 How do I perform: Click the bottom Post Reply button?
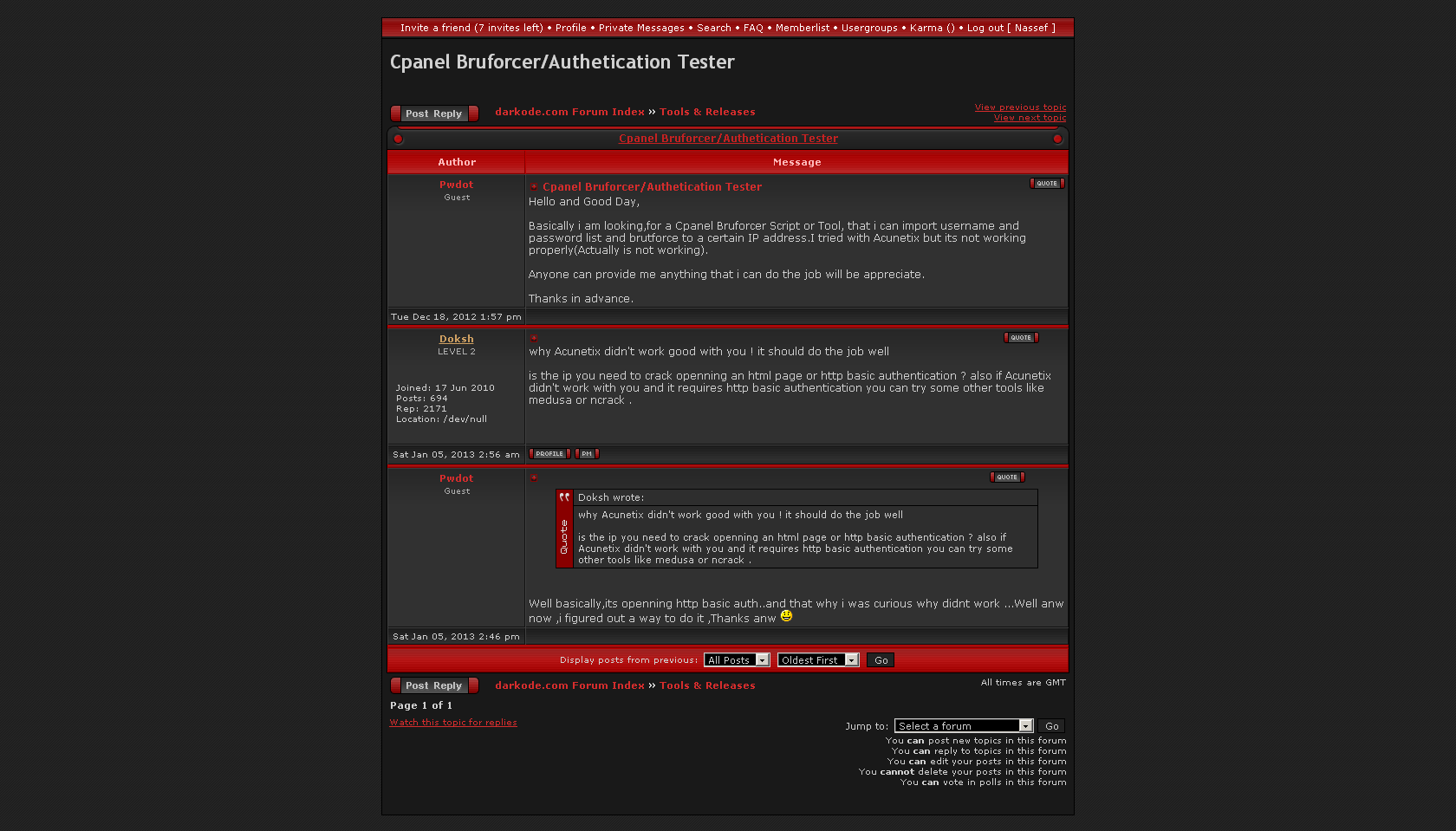coord(434,685)
